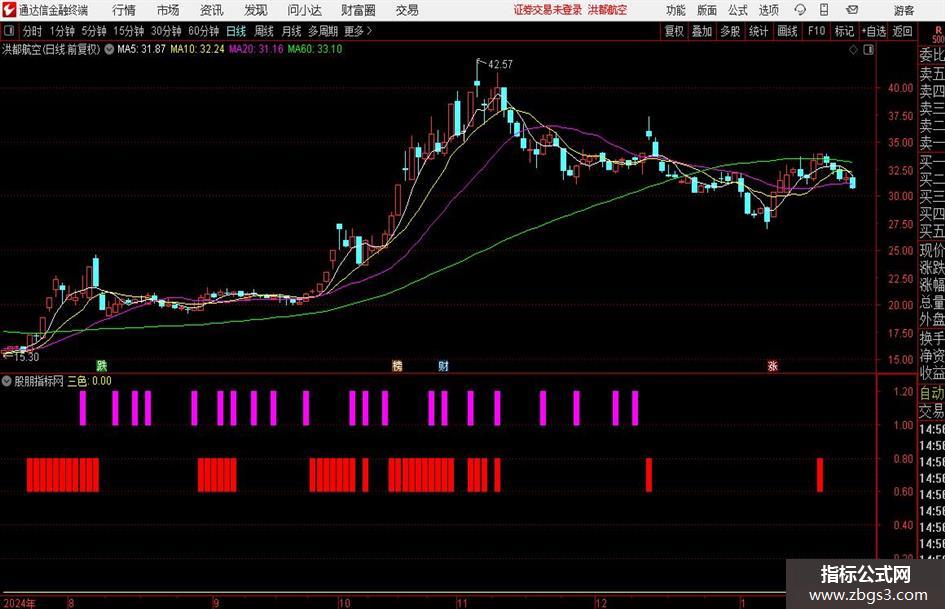This screenshot has height=609, width=945.
Task: Click the 三色: 0.00 indicator value
Action: (x=89, y=381)
